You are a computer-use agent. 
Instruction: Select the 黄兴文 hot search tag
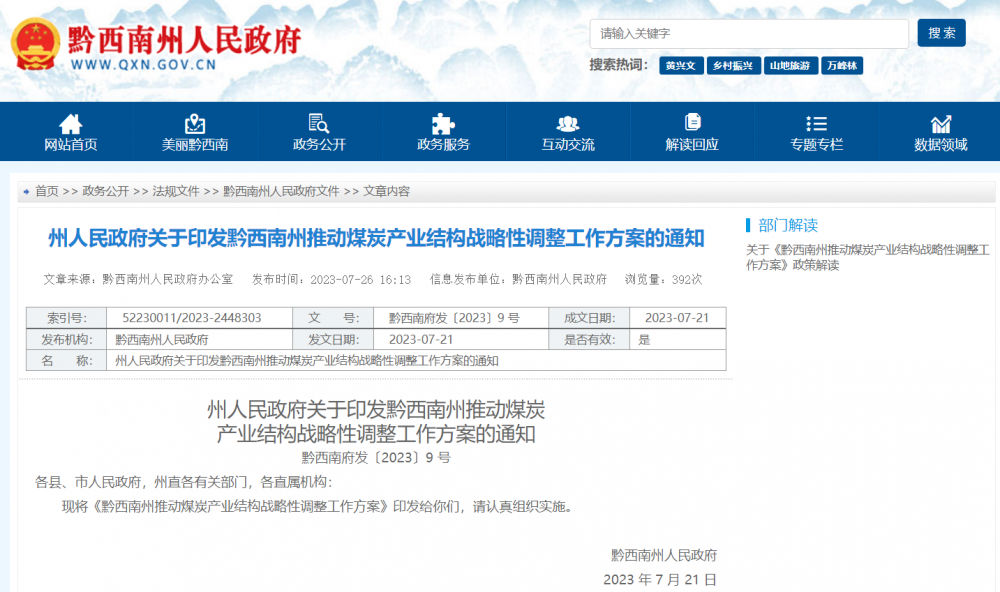tap(681, 66)
